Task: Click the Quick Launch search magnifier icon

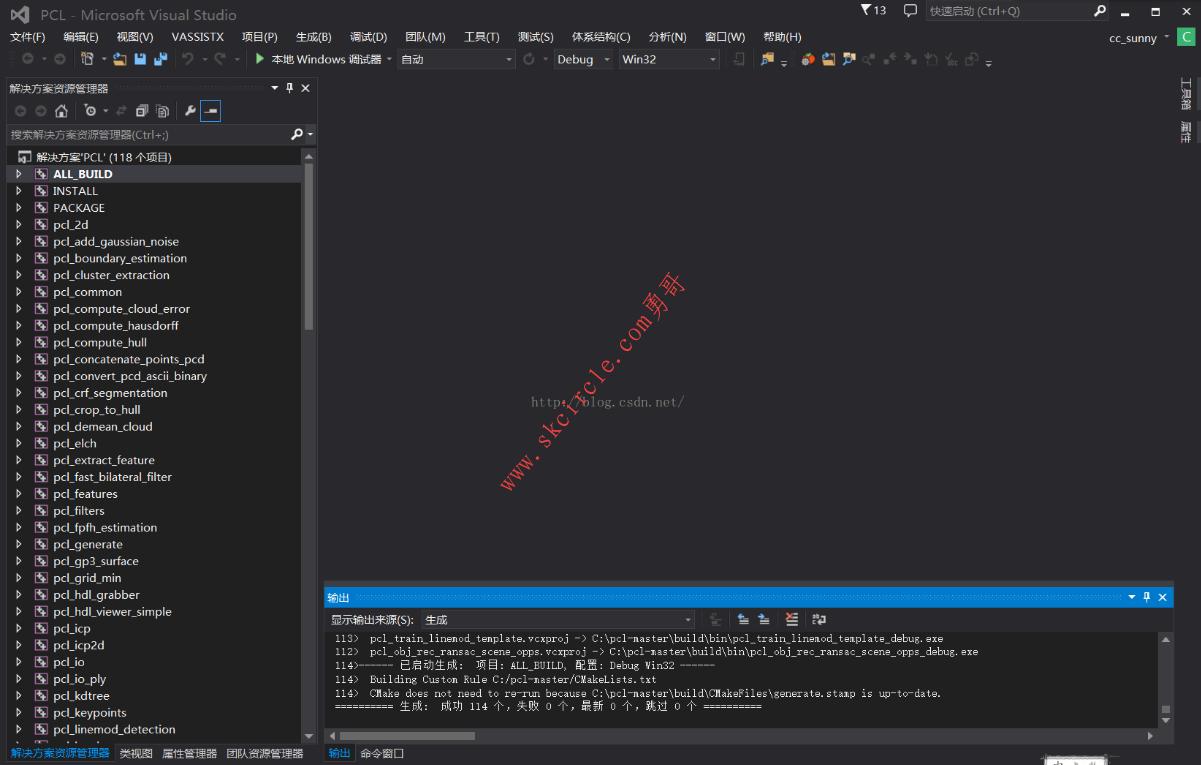Action: (1100, 11)
